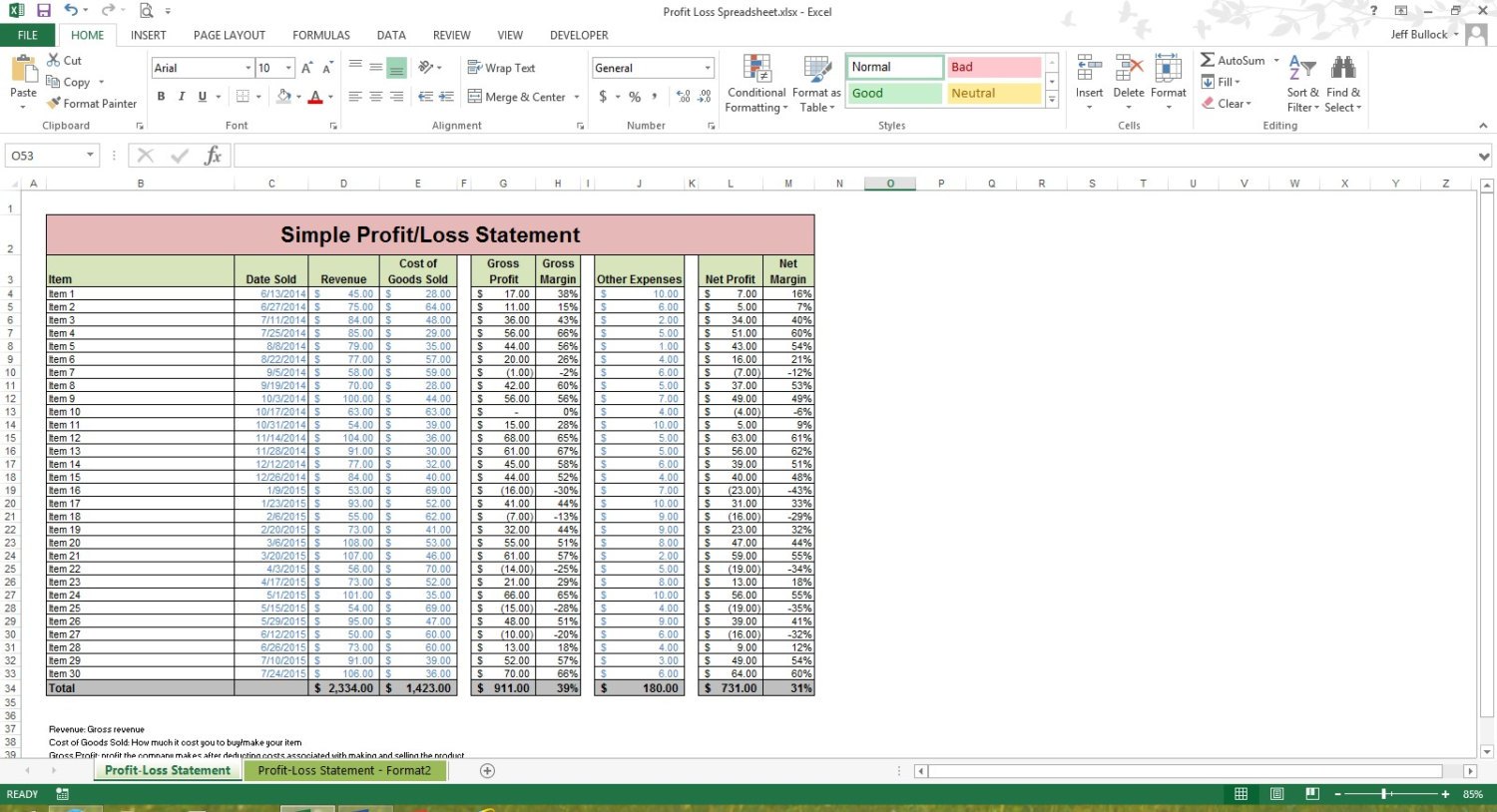
Task: Toggle Wrap Text for cells
Action: click(501, 68)
